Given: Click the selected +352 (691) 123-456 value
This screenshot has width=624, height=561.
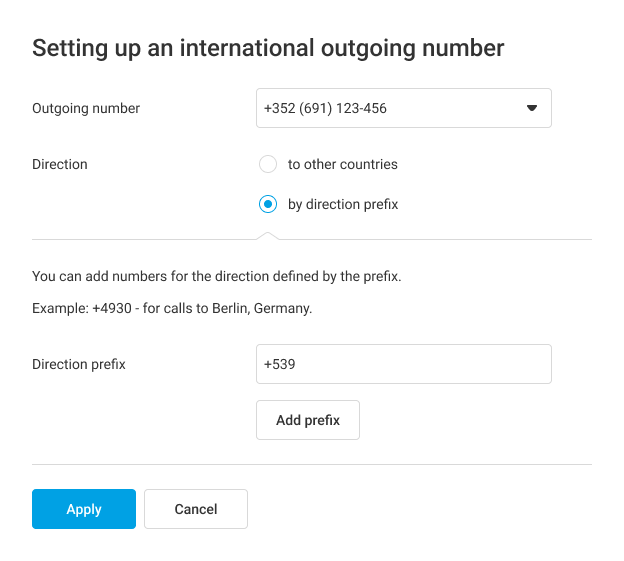Looking at the screenshot, I should click(x=325, y=108).
